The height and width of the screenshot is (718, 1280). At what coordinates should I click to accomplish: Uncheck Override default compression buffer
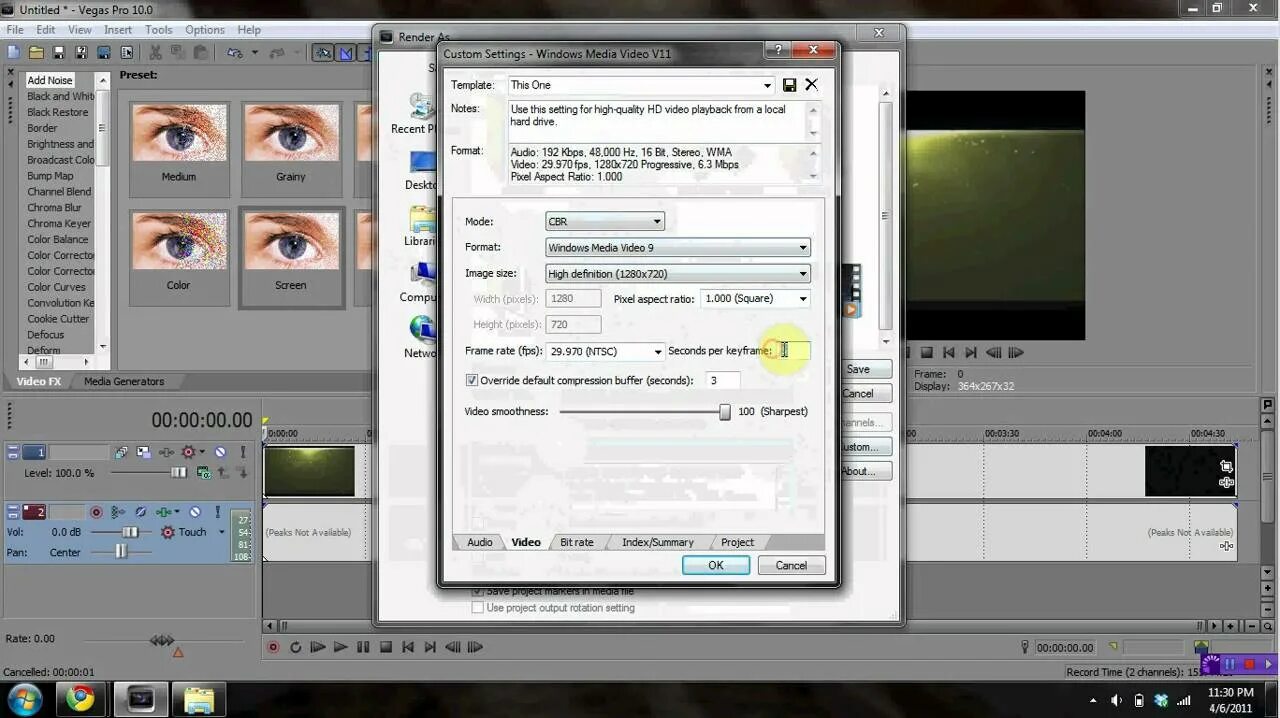coord(472,380)
